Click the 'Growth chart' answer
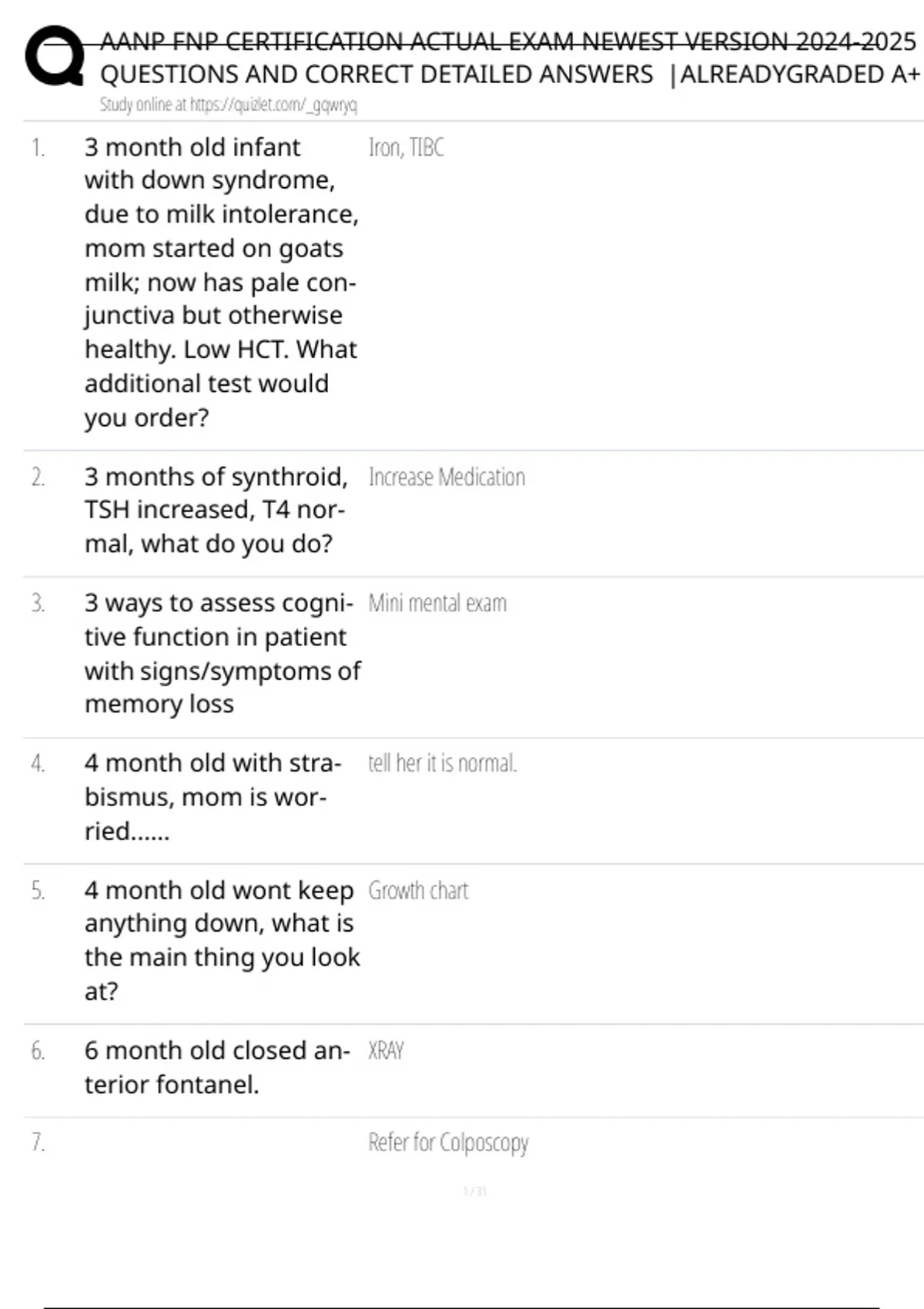 (418, 891)
